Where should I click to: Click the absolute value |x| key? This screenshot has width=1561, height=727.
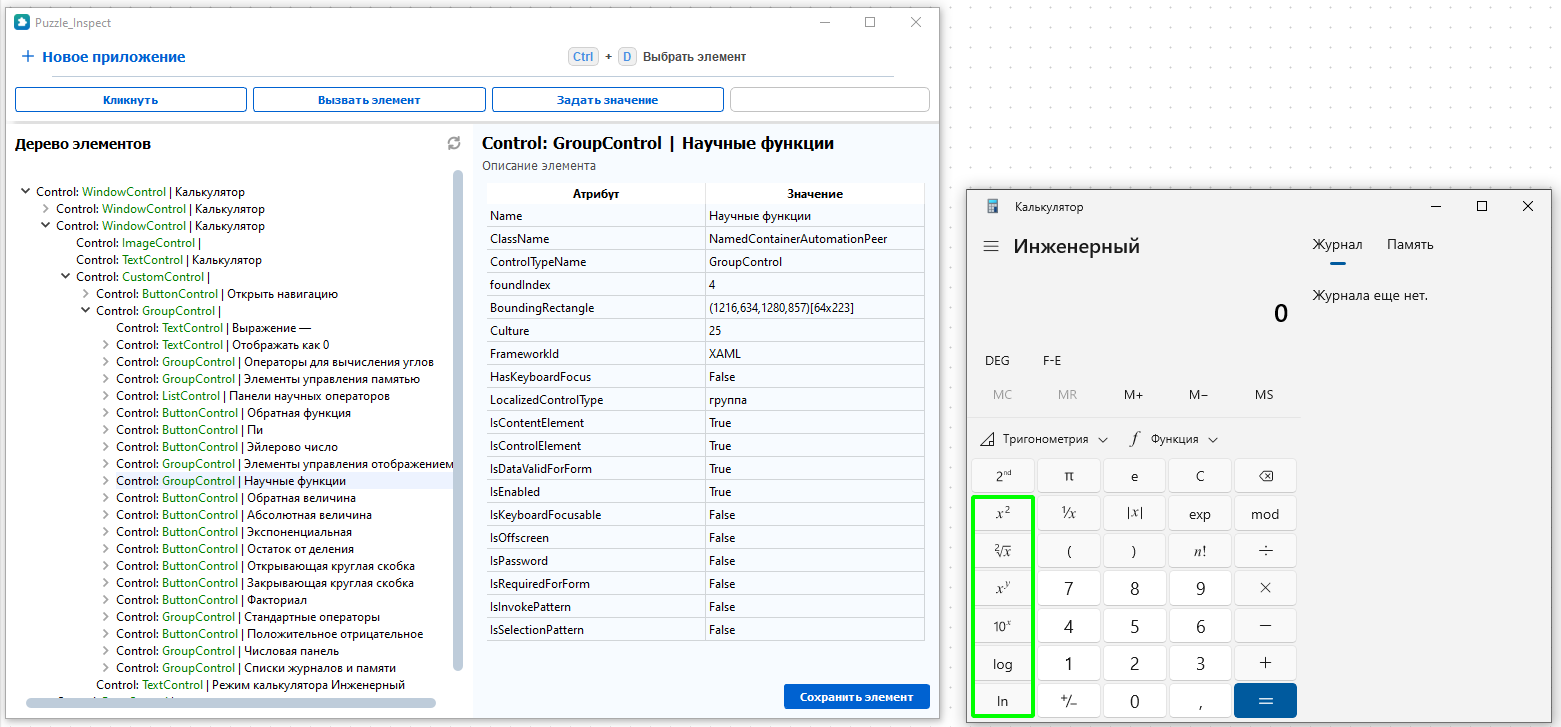1134,514
